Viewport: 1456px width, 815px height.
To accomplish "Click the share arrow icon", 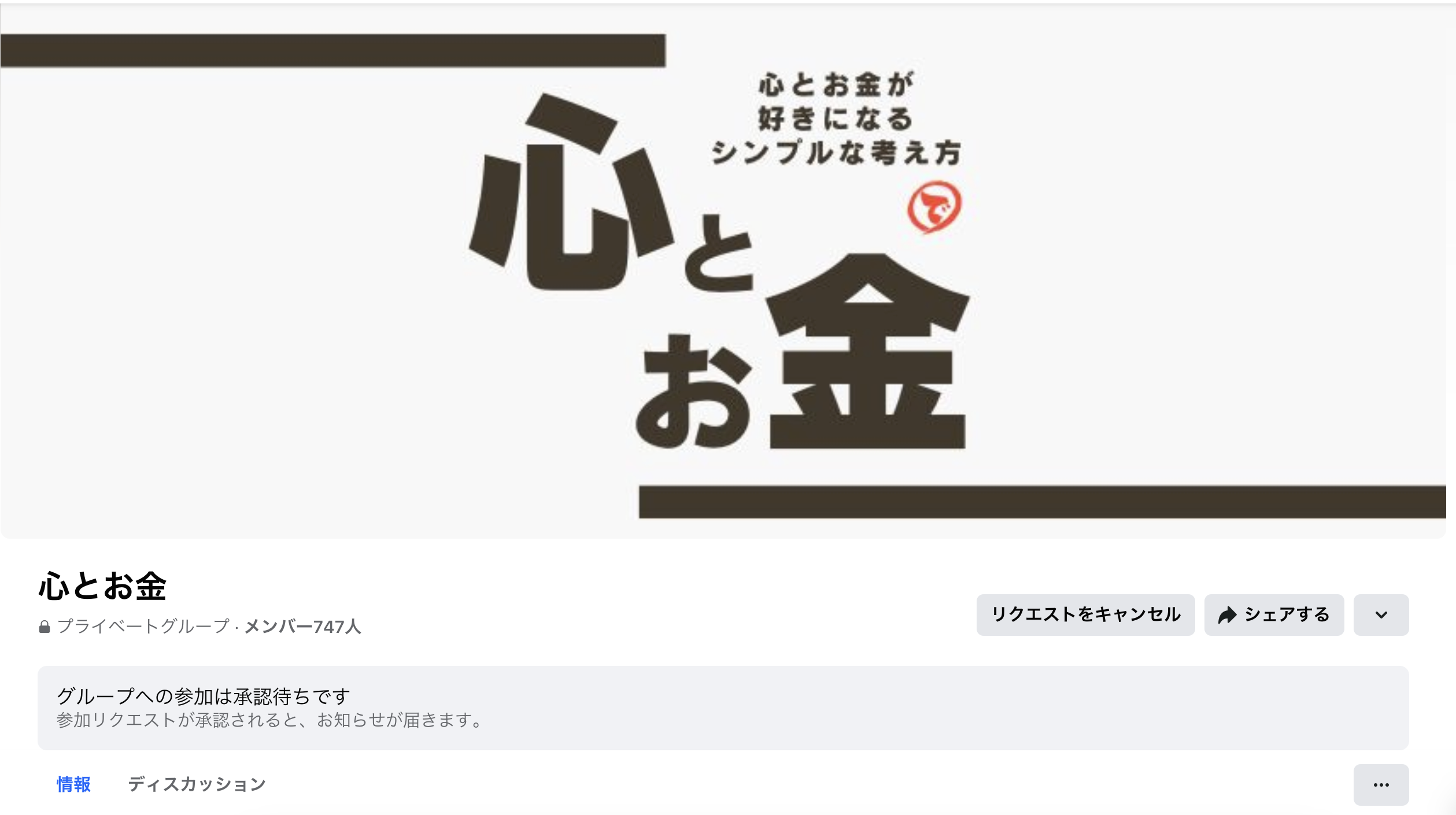I will pyautogui.click(x=1226, y=615).
